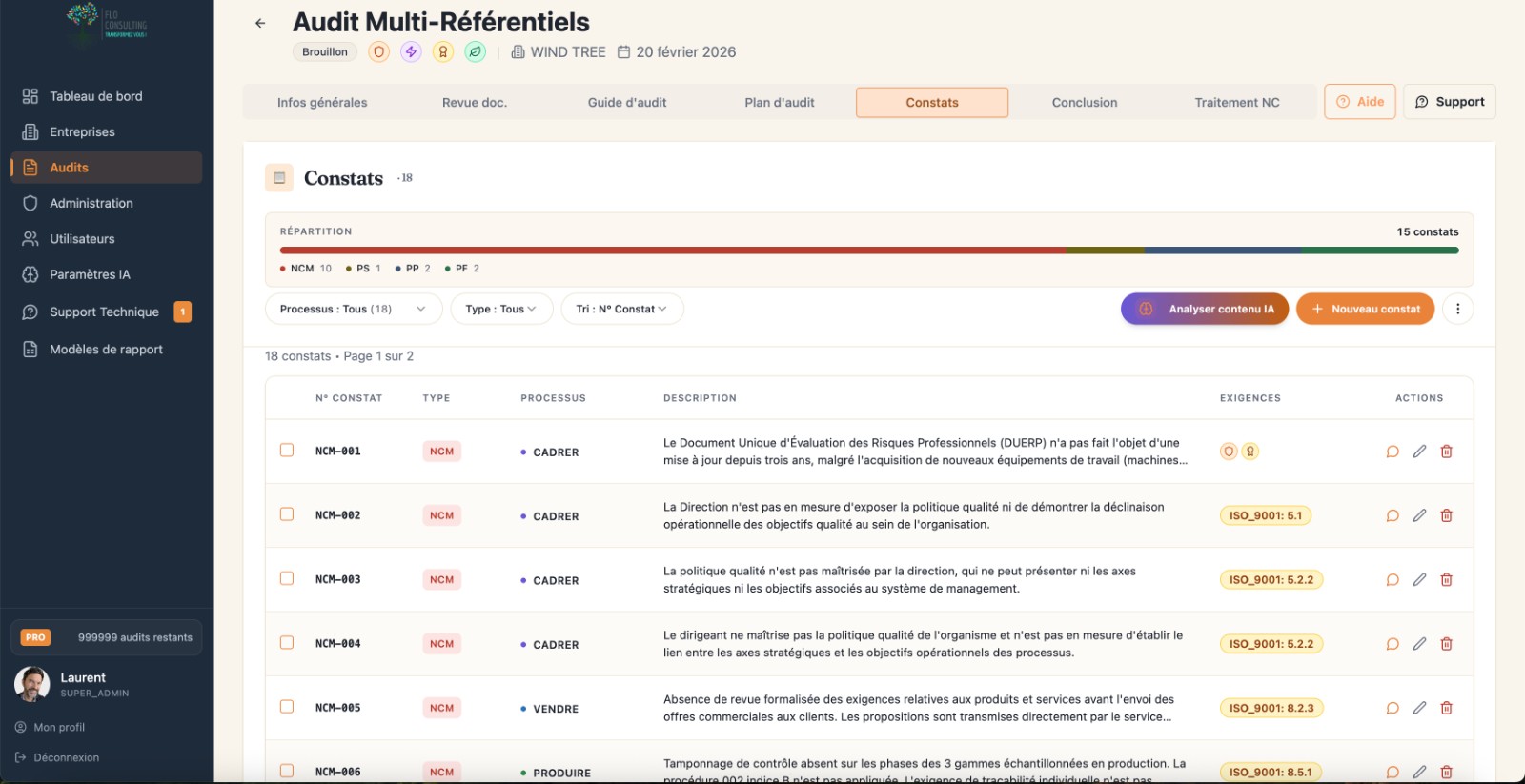Open comments for NCM-005
1525x784 pixels.
pyautogui.click(x=1393, y=708)
